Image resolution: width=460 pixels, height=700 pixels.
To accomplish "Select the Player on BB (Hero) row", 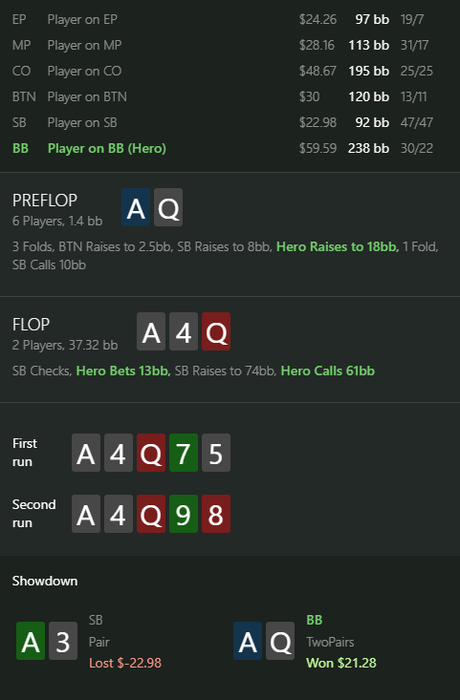I will click(x=223, y=148).
